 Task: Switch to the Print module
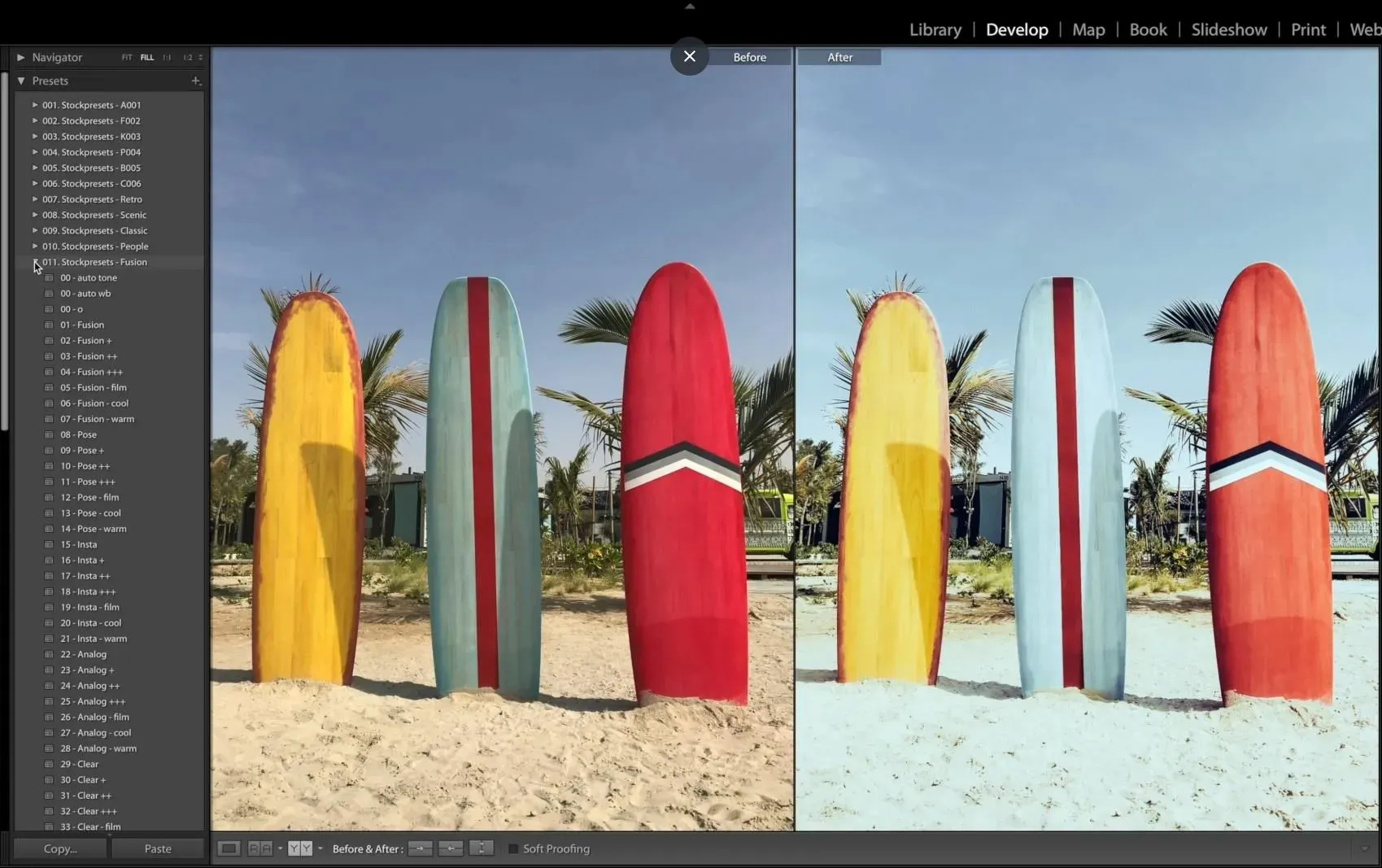pyautogui.click(x=1308, y=30)
